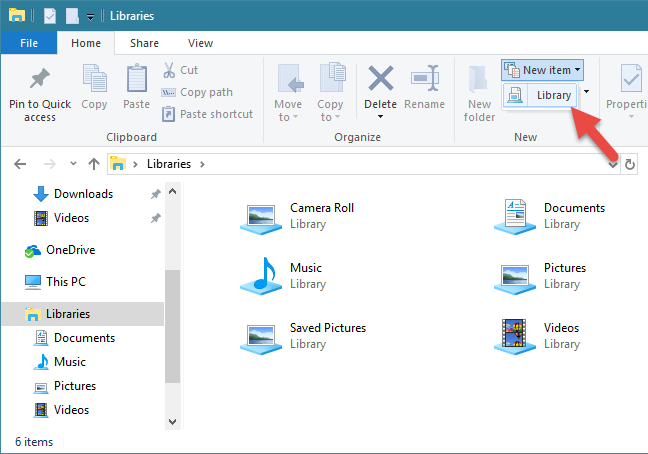The image size is (648, 454).
Task: Click navigation pane scroll up arrow
Action: pos(172,191)
